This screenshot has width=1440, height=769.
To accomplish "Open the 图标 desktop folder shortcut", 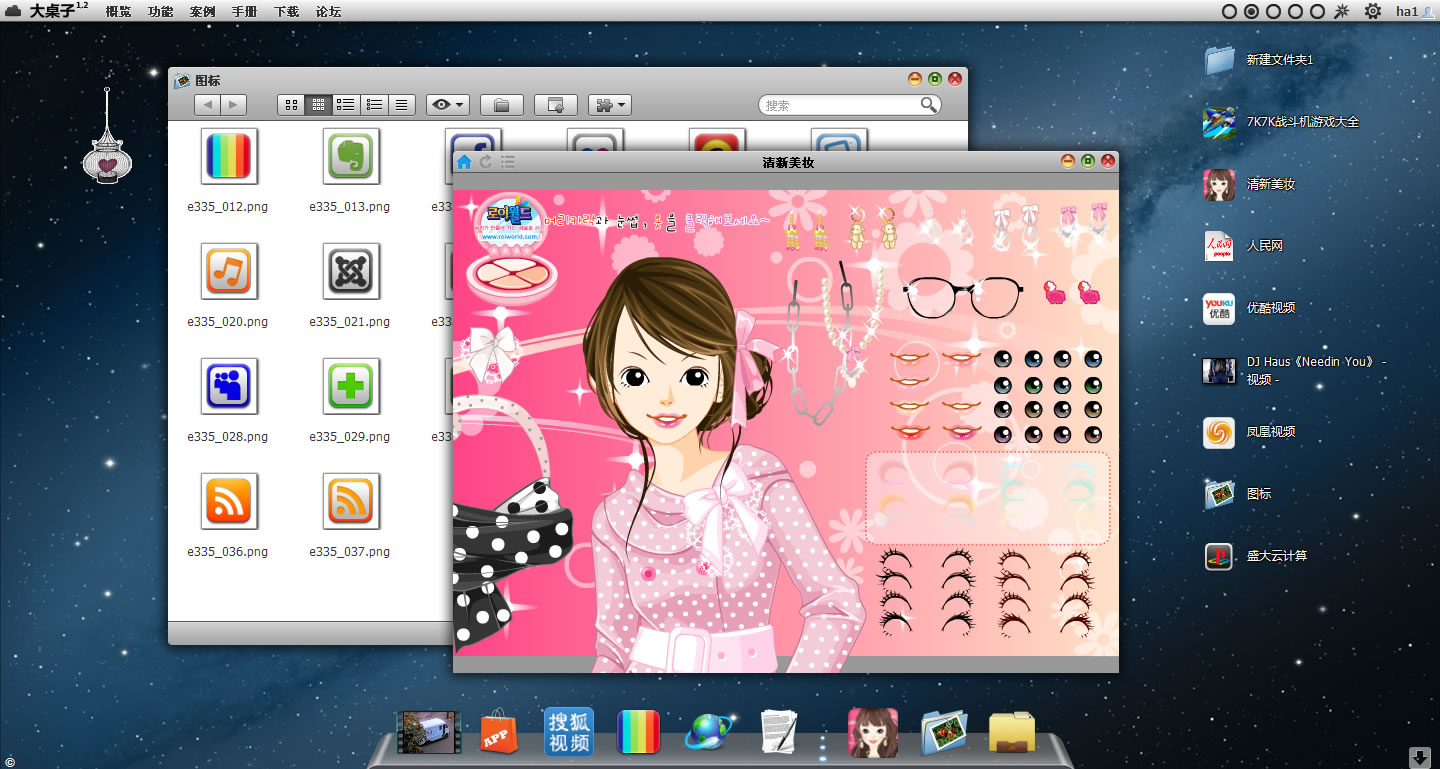I will pos(1220,494).
